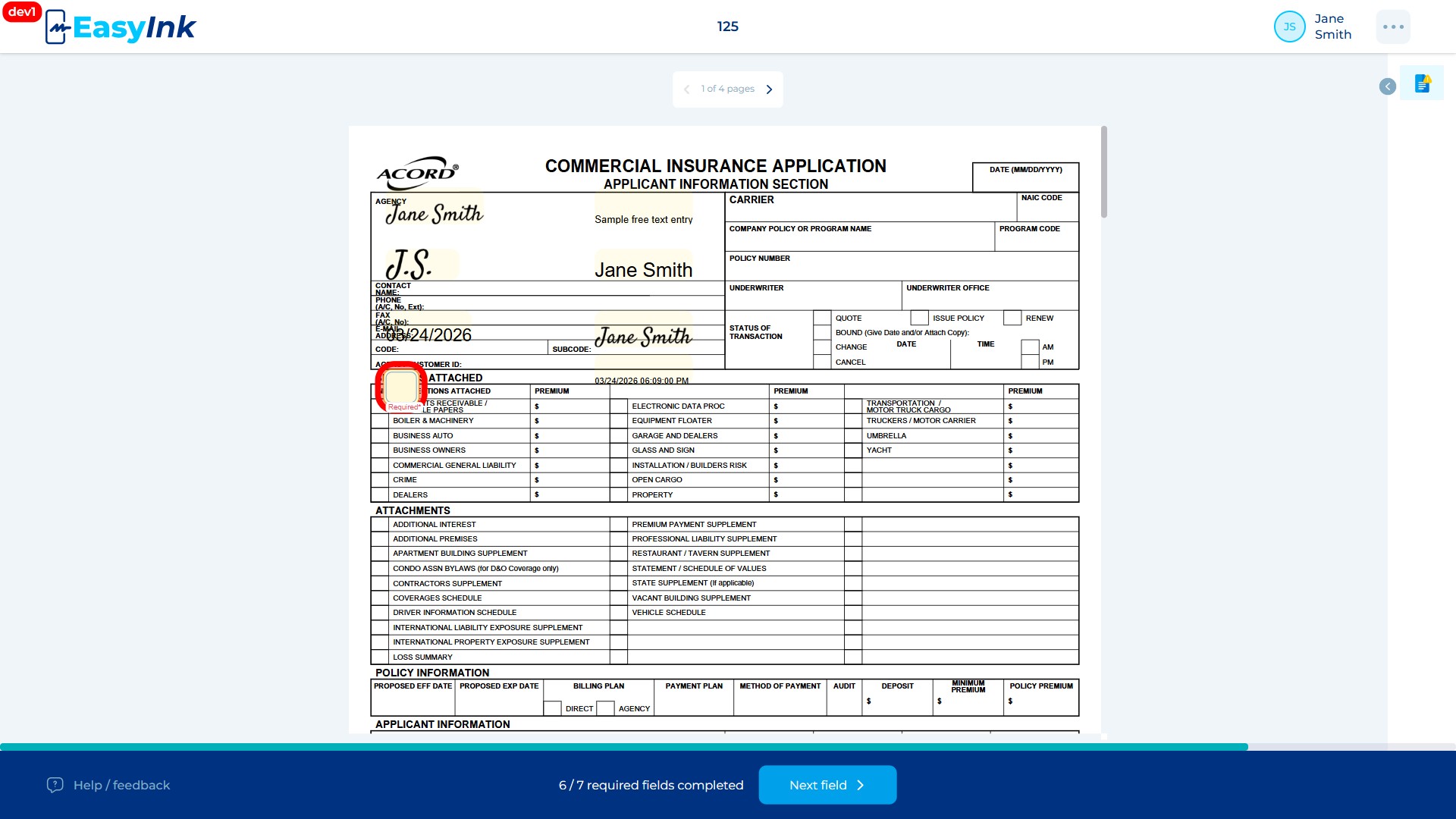1456x819 pixels.
Task: Click the 'GLASS AND SIGN' text
Action: coord(663,450)
